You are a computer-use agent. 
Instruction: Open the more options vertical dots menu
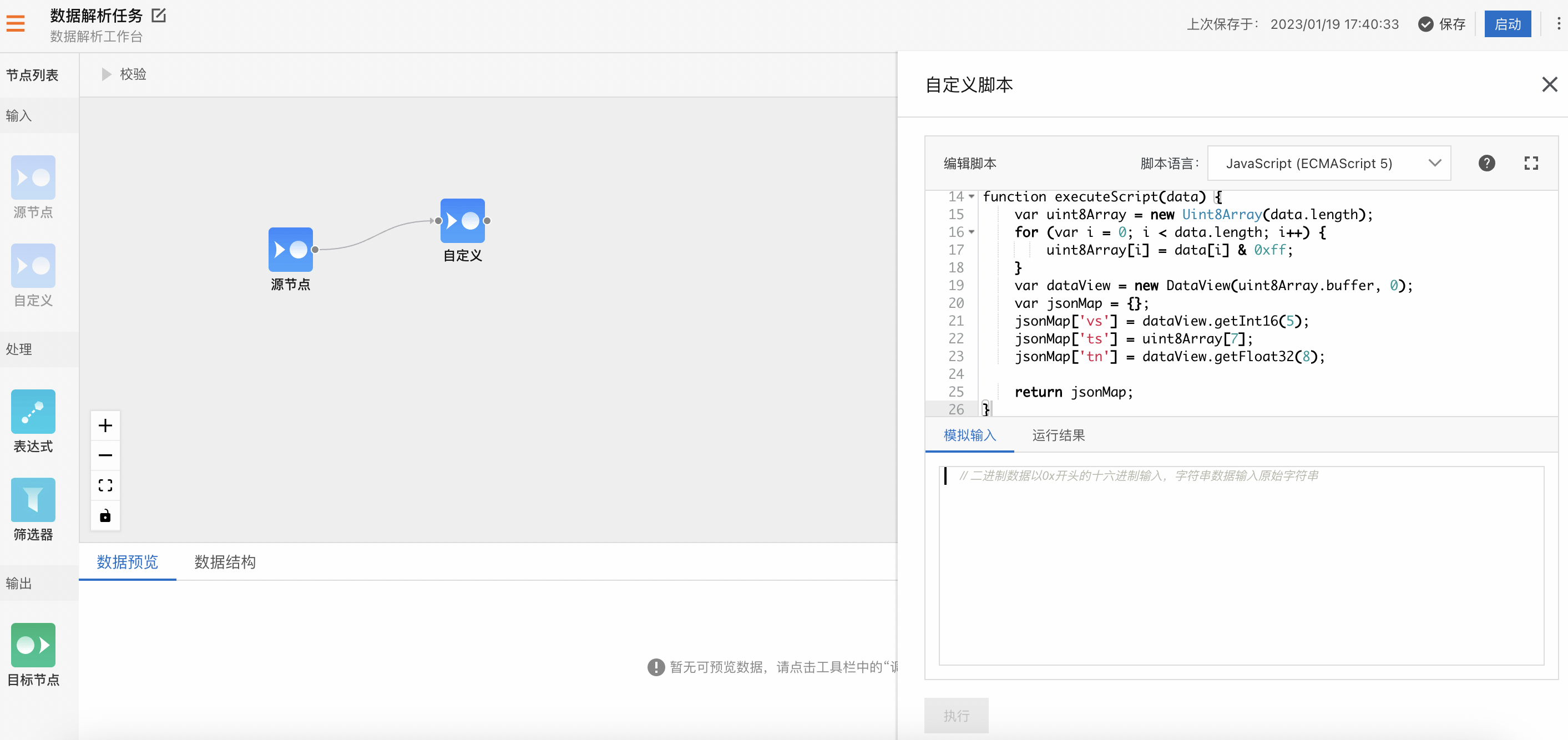[x=1558, y=24]
